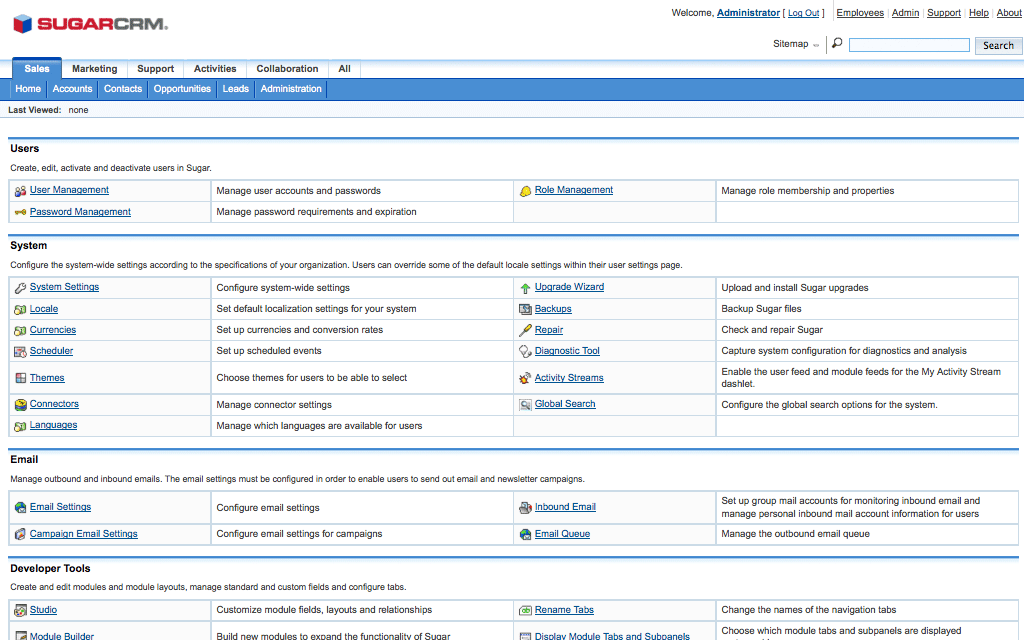Open the Activities tab
Viewport: 1024px width, 640px height.
(x=215, y=69)
